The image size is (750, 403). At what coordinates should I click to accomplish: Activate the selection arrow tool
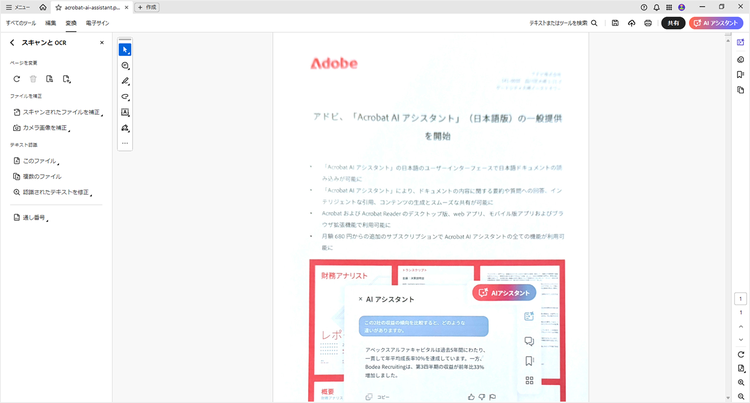(x=125, y=50)
